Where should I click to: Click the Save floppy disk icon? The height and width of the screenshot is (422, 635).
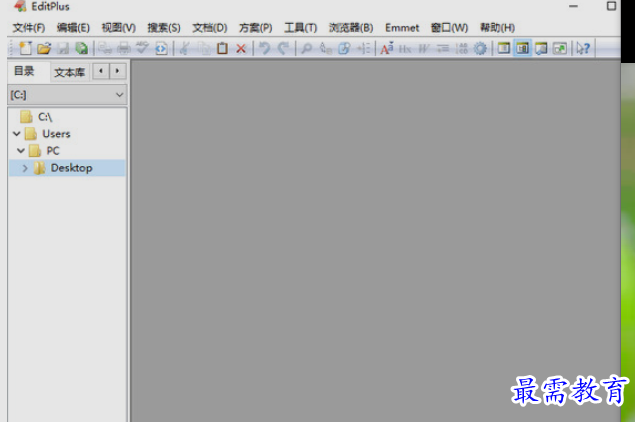[x=63, y=49]
